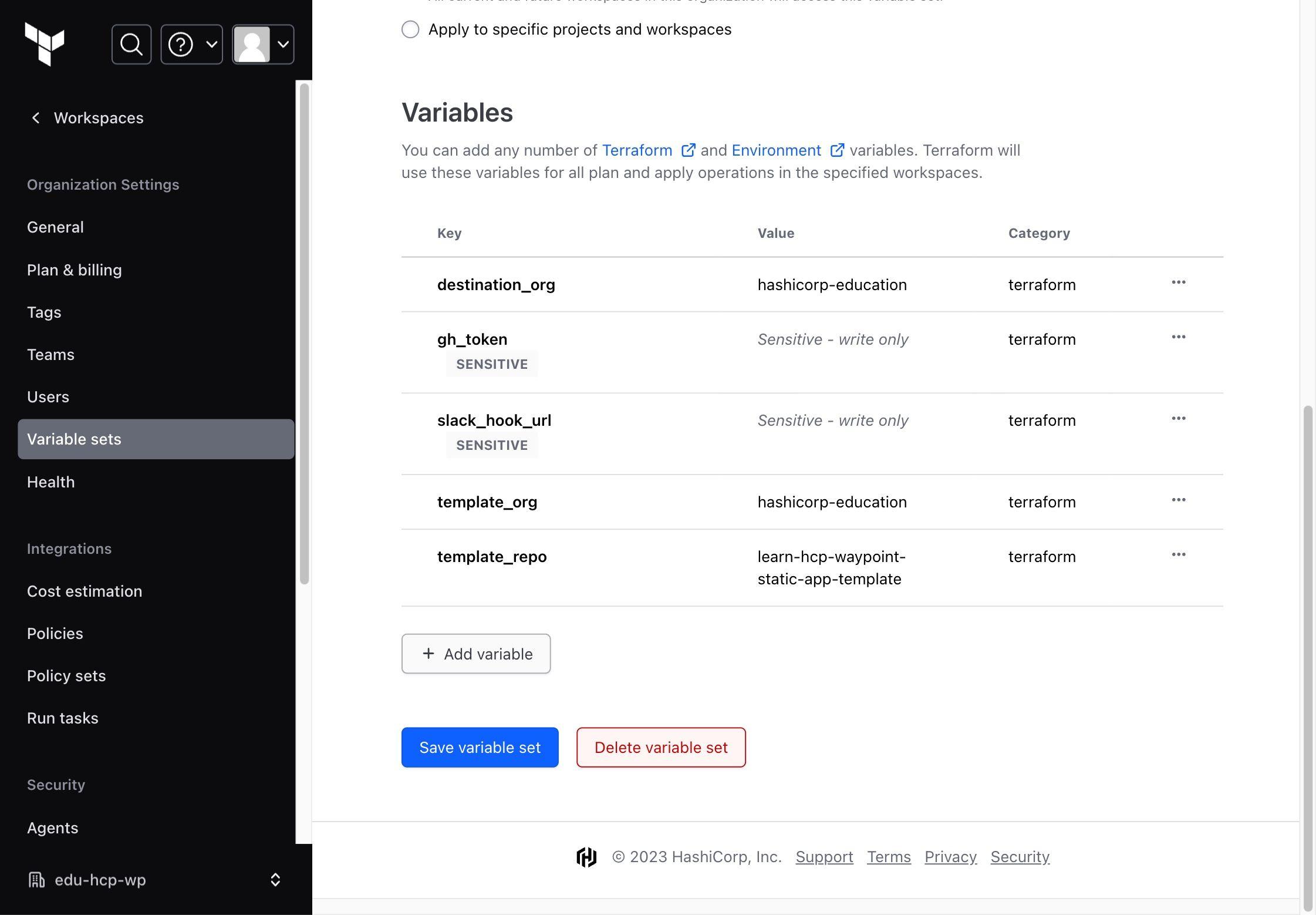Click the destination_org key
The image size is (1316, 915).
point(496,285)
